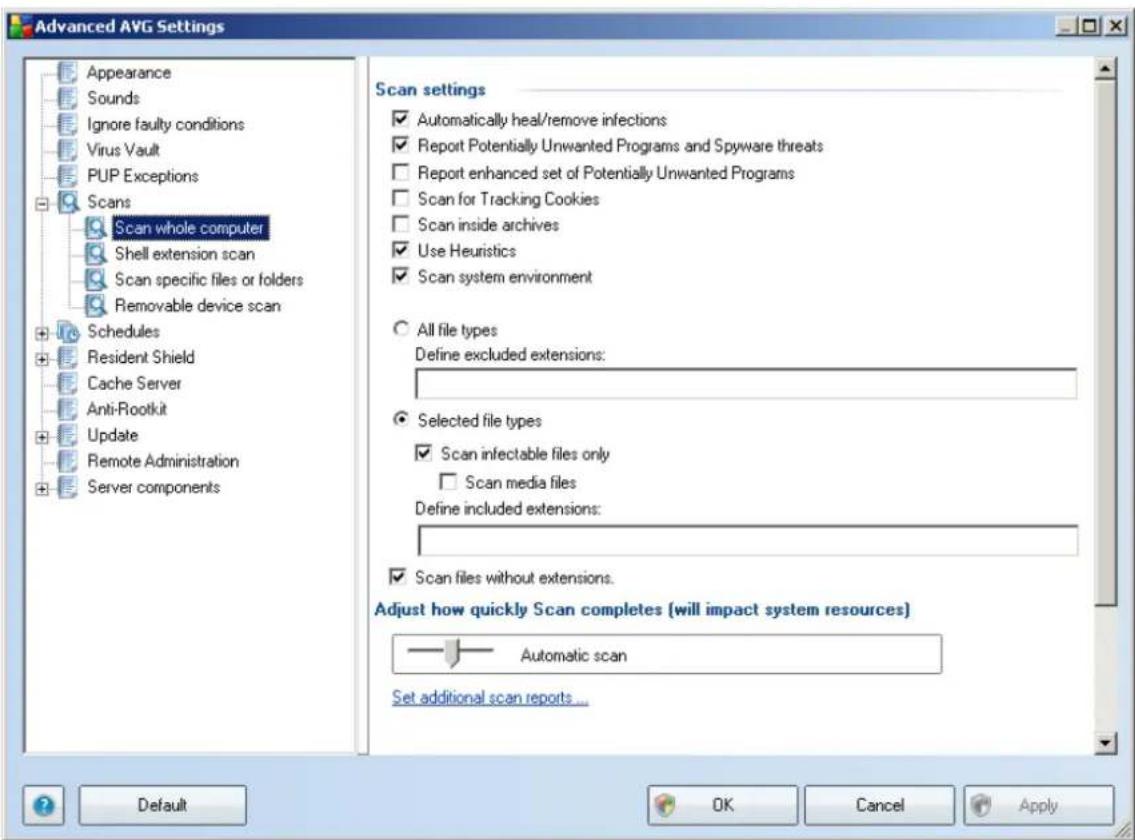
Task: Open Set additional scan reports link
Action: (490, 698)
